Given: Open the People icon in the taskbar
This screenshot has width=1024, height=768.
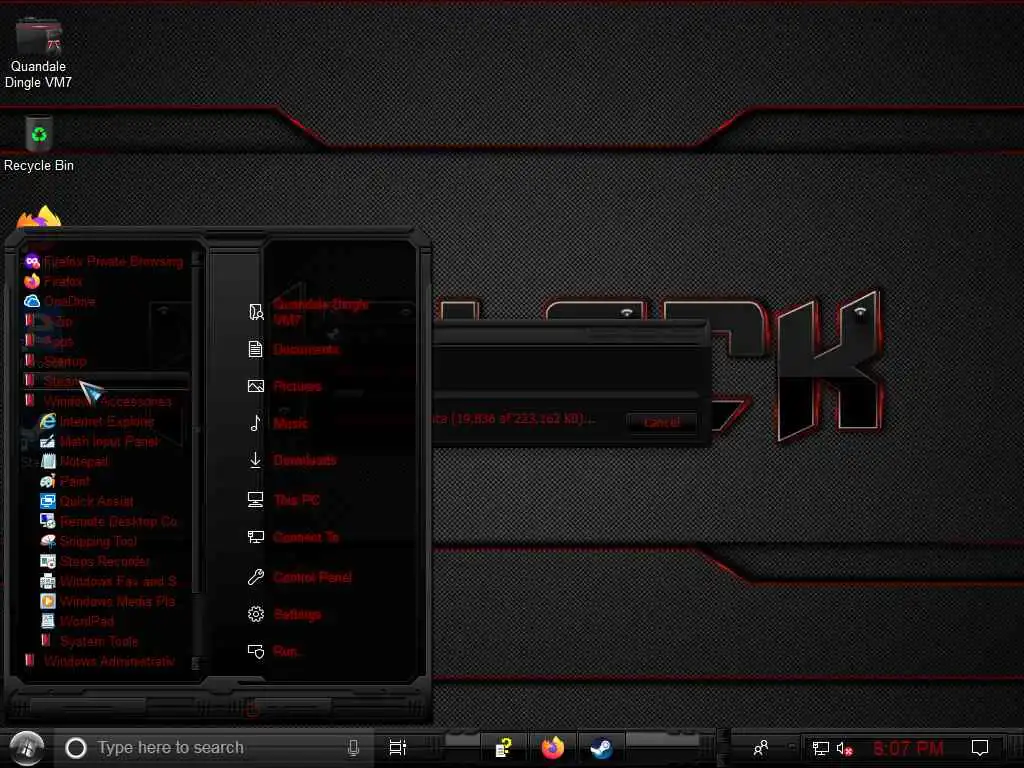Looking at the screenshot, I should coord(761,748).
